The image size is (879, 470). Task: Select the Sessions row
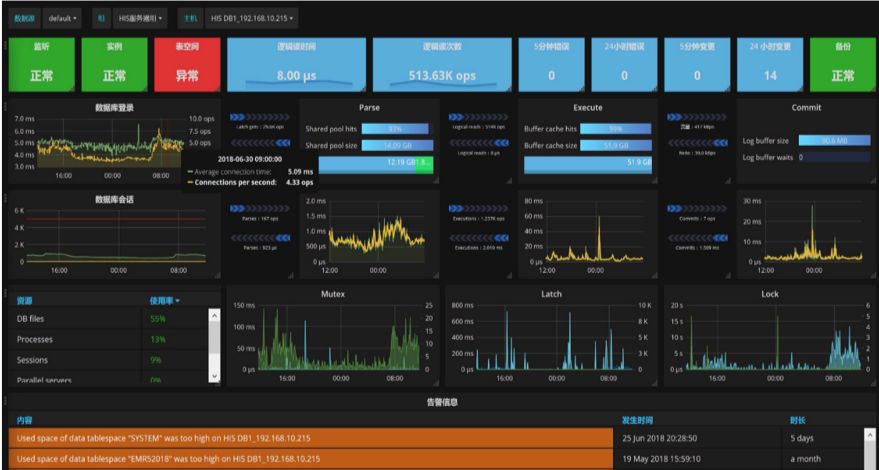coord(108,360)
